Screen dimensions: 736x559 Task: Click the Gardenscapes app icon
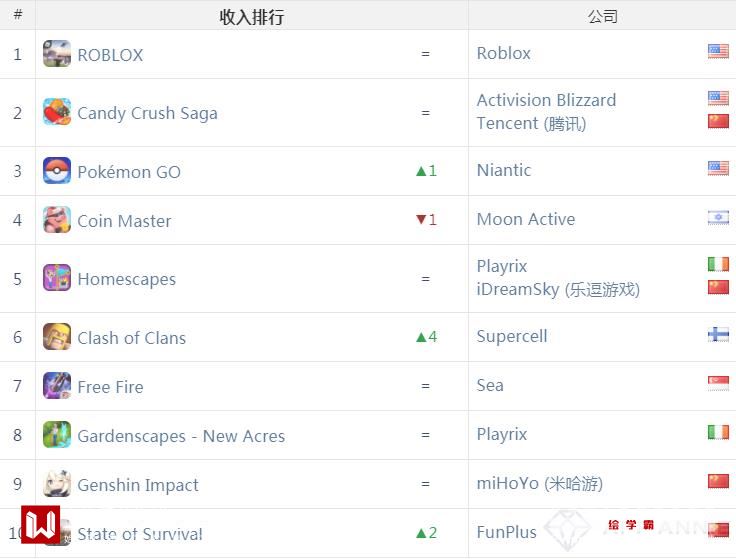coord(57,435)
